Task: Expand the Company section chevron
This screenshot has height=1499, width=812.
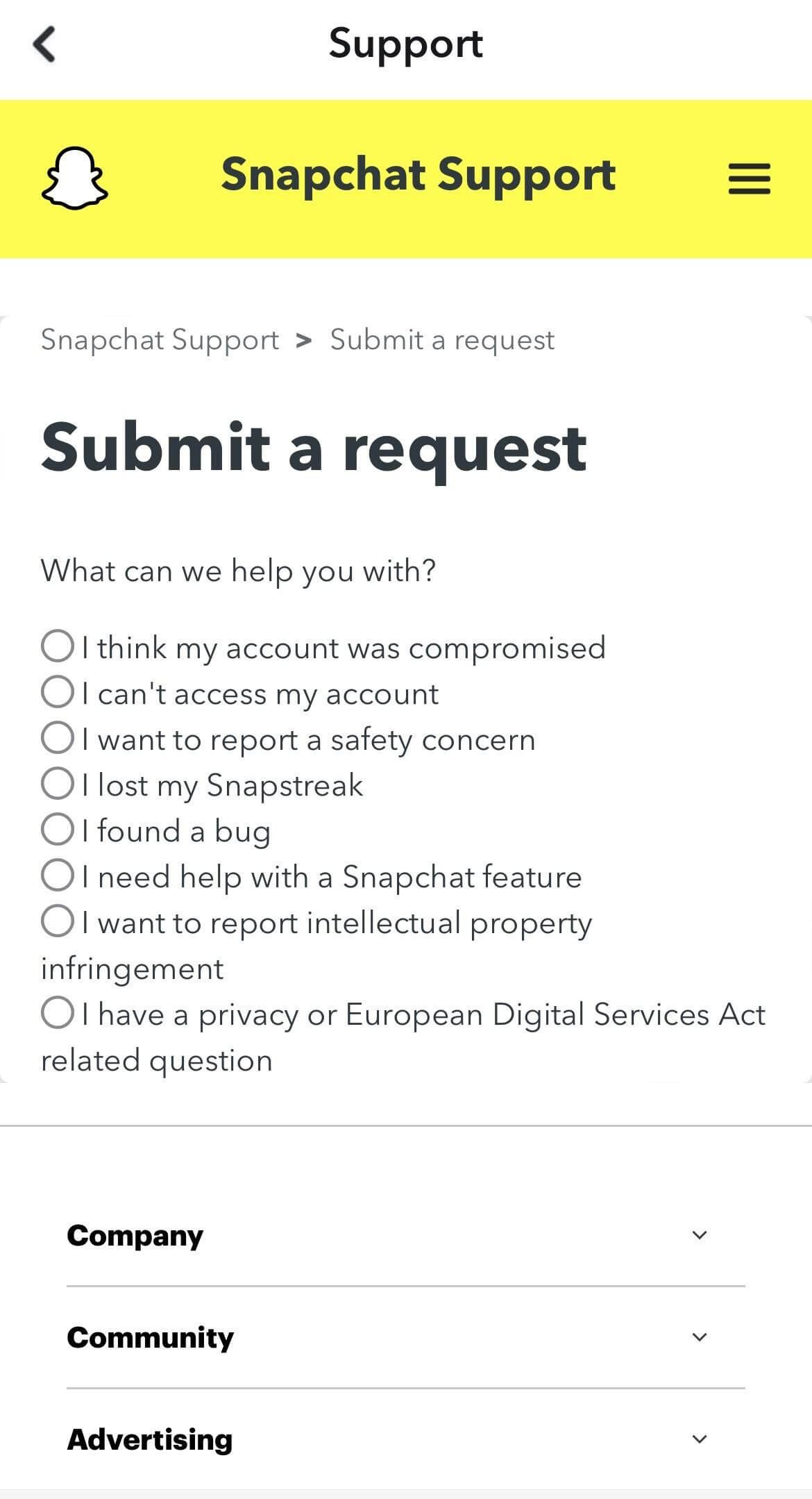Action: point(700,1235)
